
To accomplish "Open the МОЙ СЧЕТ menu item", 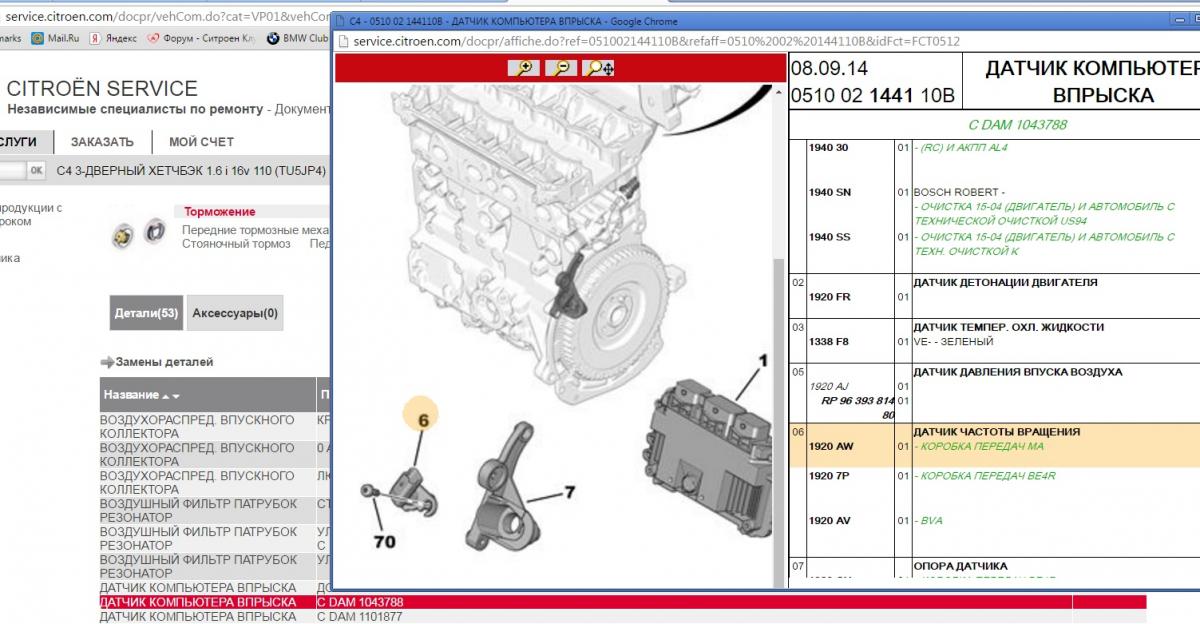I will [201, 142].
